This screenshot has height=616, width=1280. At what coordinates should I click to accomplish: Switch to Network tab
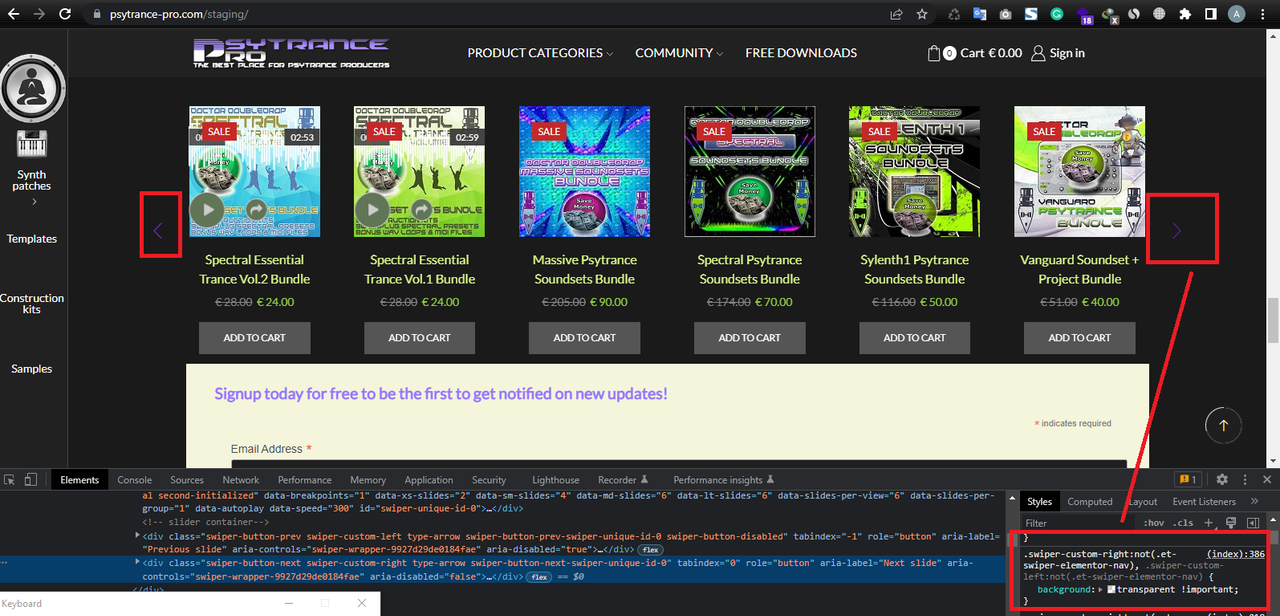pyautogui.click(x=241, y=480)
